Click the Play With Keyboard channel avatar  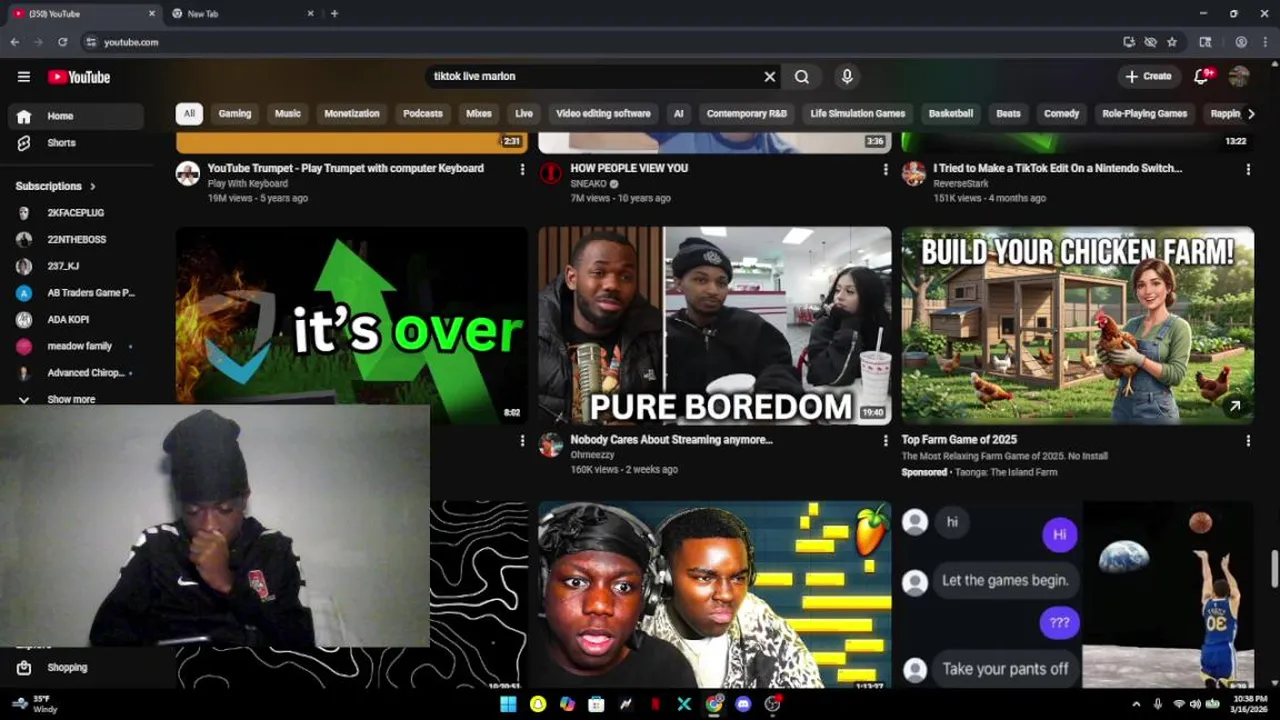188,174
